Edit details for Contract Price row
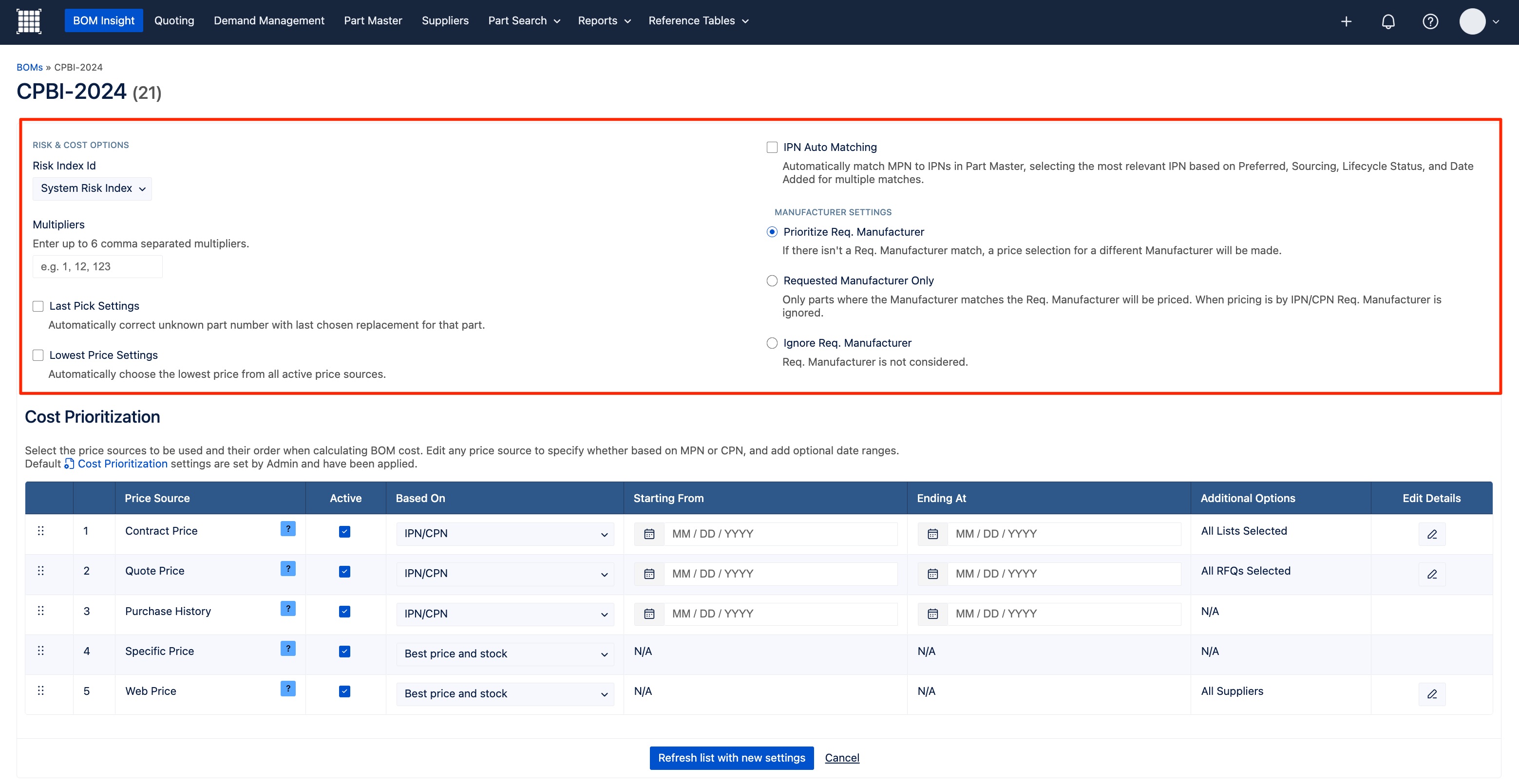Image resolution: width=1519 pixels, height=784 pixels. click(1432, 535)
